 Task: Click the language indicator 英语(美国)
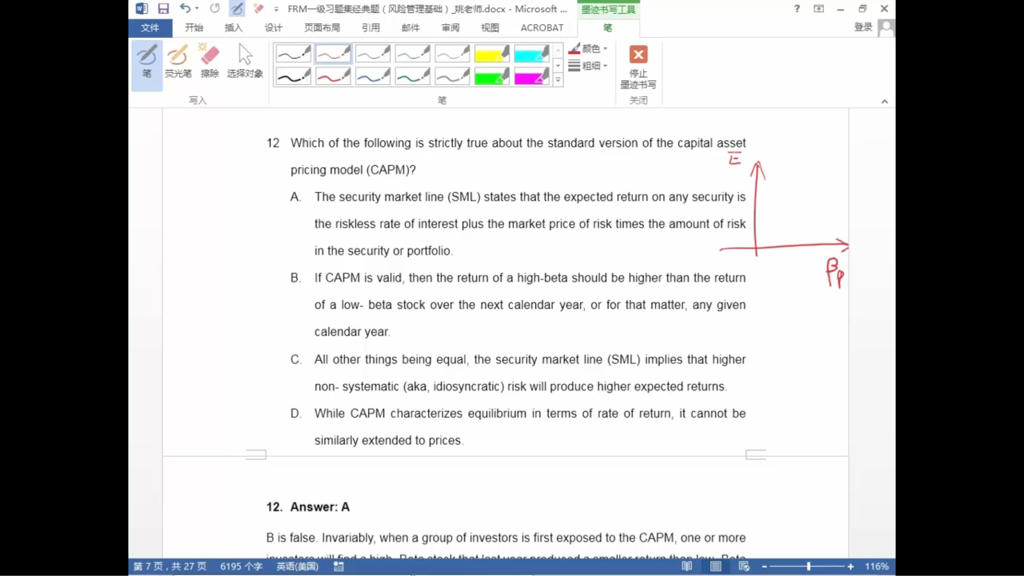coord(297,566)
